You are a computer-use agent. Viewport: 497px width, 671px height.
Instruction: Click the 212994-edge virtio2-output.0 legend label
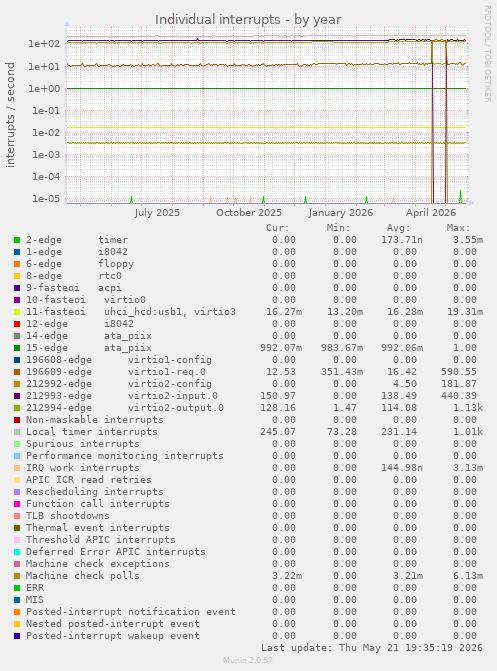coord(125,408)
